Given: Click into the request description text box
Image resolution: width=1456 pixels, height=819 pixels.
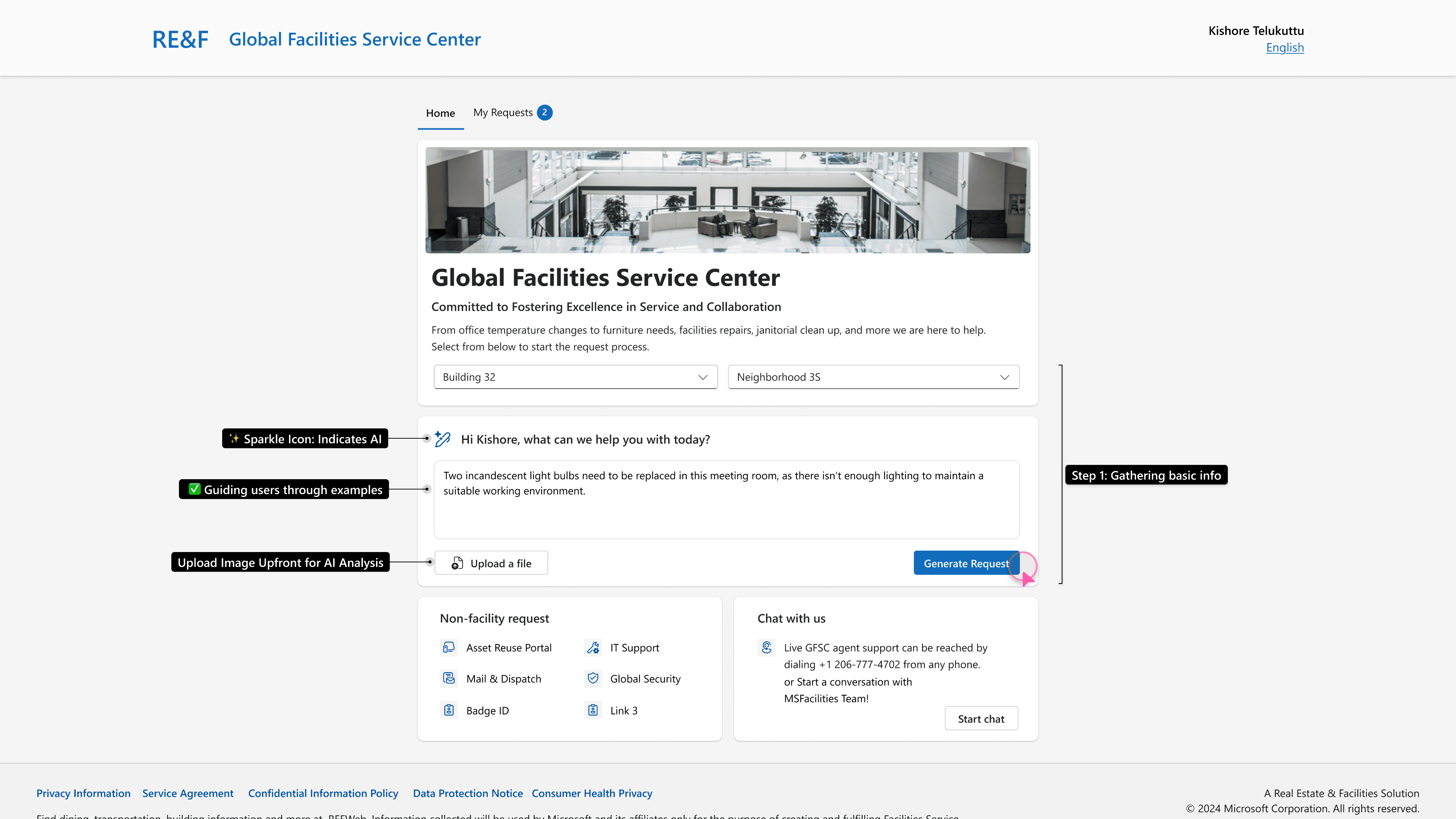Looking at the screenshot, I should tap(726, 509).
